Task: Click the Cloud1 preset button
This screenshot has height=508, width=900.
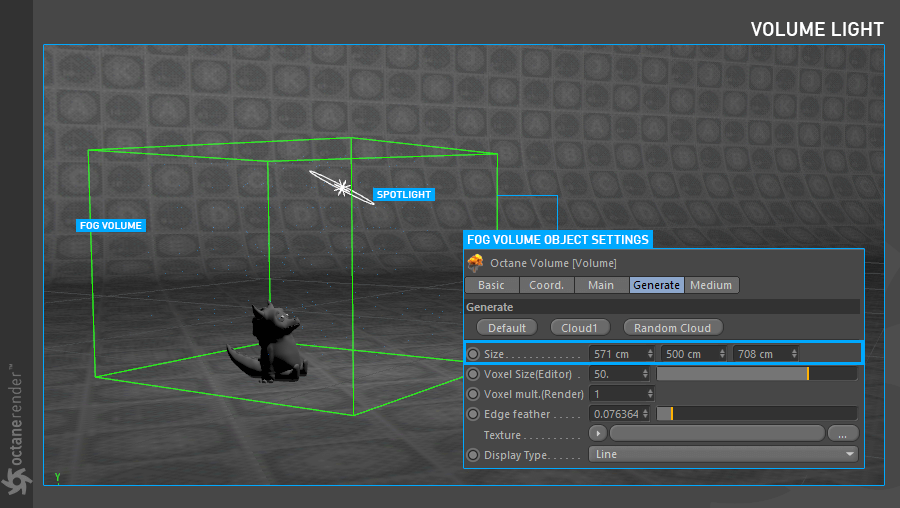Action: coord(579,328)
